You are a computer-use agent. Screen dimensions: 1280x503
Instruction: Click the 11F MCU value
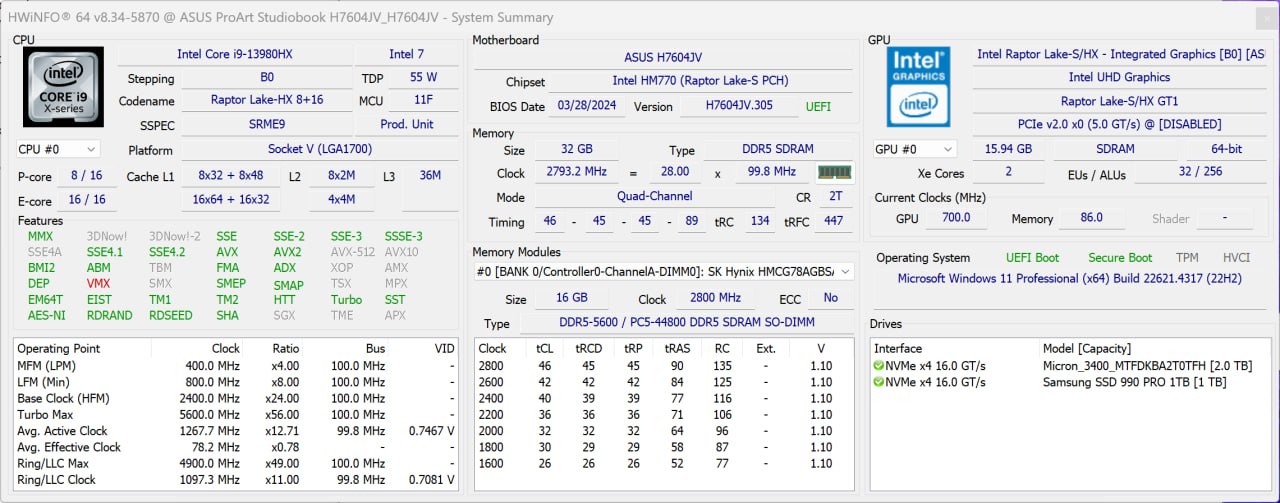pos(424,100)
